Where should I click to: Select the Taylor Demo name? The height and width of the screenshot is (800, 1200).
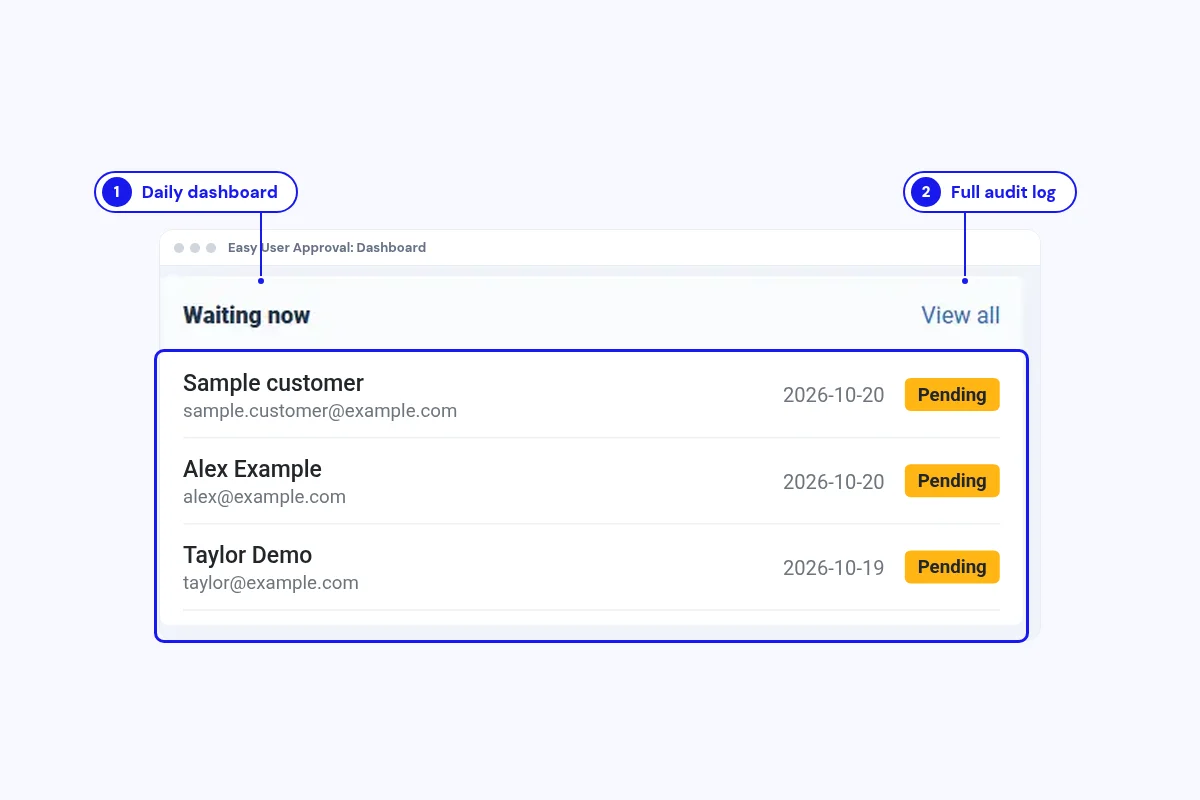click(247, 555)
